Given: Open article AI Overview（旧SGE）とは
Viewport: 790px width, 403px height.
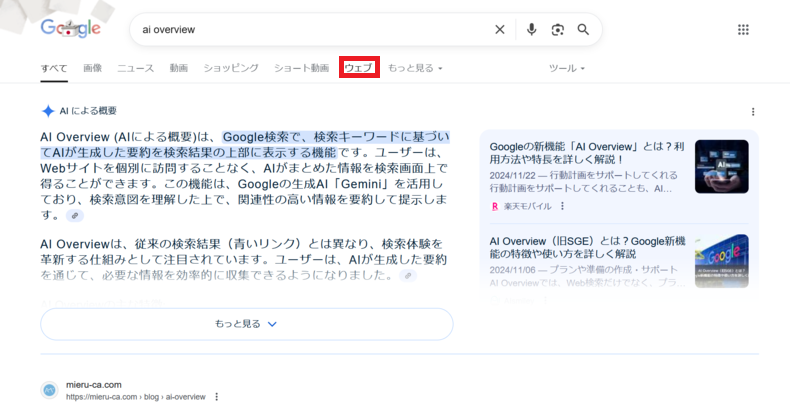Looking at the screenshot, I should [x=587, y=247].
